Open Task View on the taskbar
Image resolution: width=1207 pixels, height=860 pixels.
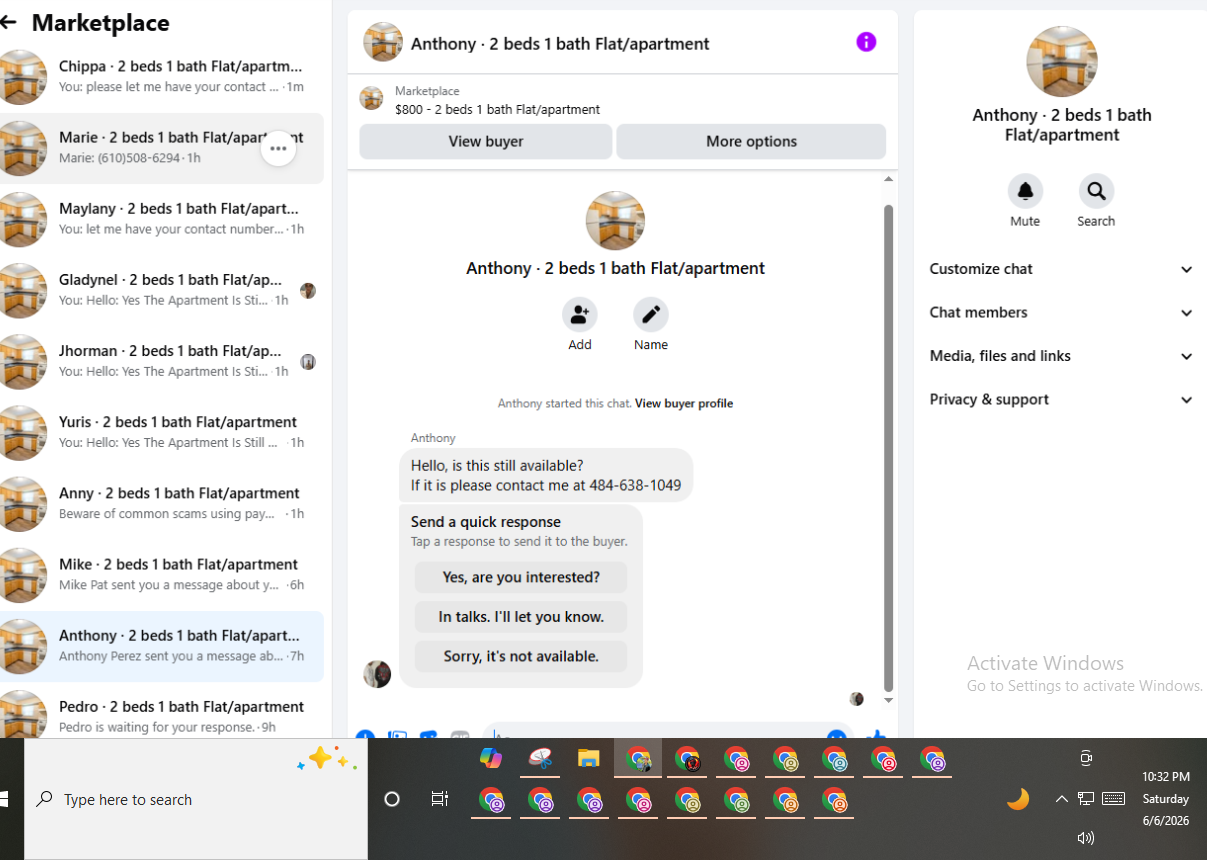(439, 799)
